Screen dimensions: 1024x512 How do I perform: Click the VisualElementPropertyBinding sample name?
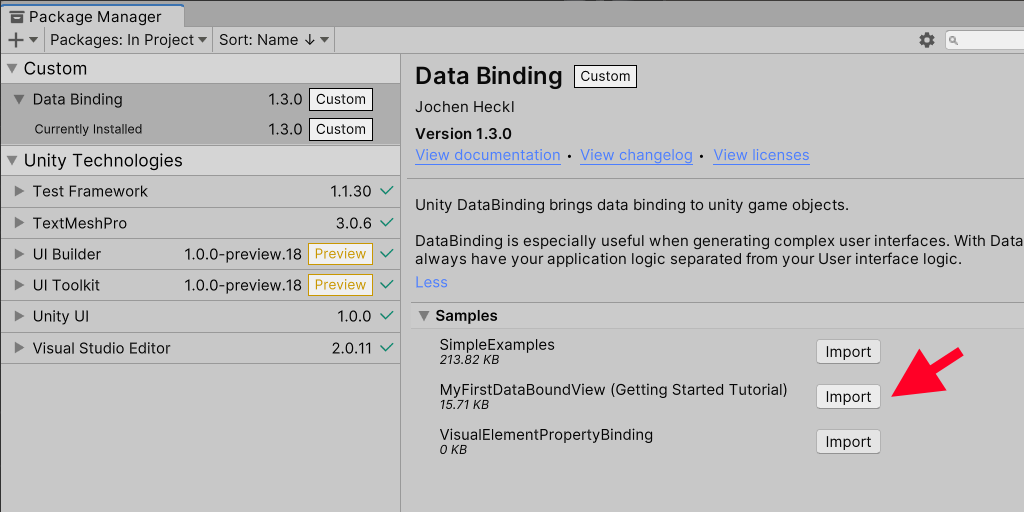(546, 435)
